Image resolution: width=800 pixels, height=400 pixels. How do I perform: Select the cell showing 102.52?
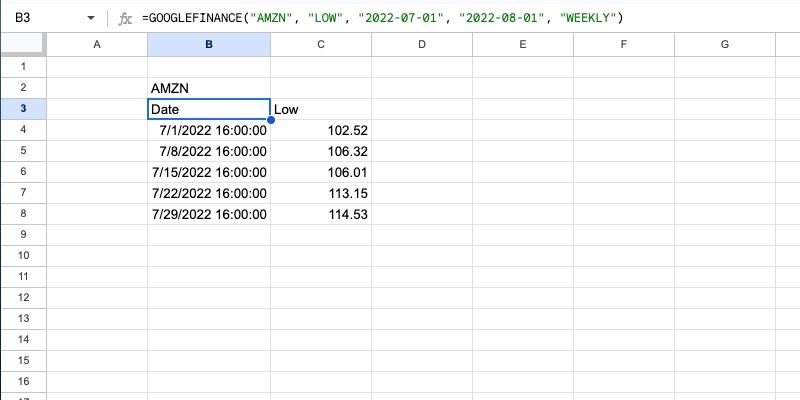point(320,130)
